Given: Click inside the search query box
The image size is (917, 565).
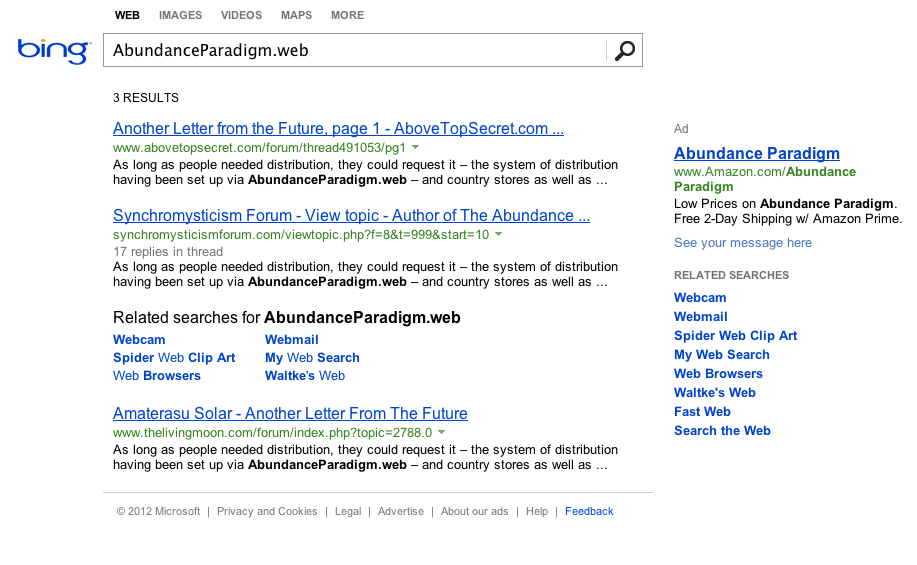Looking at the screenshot, I should pyautogui.click(x=355, y=51).
